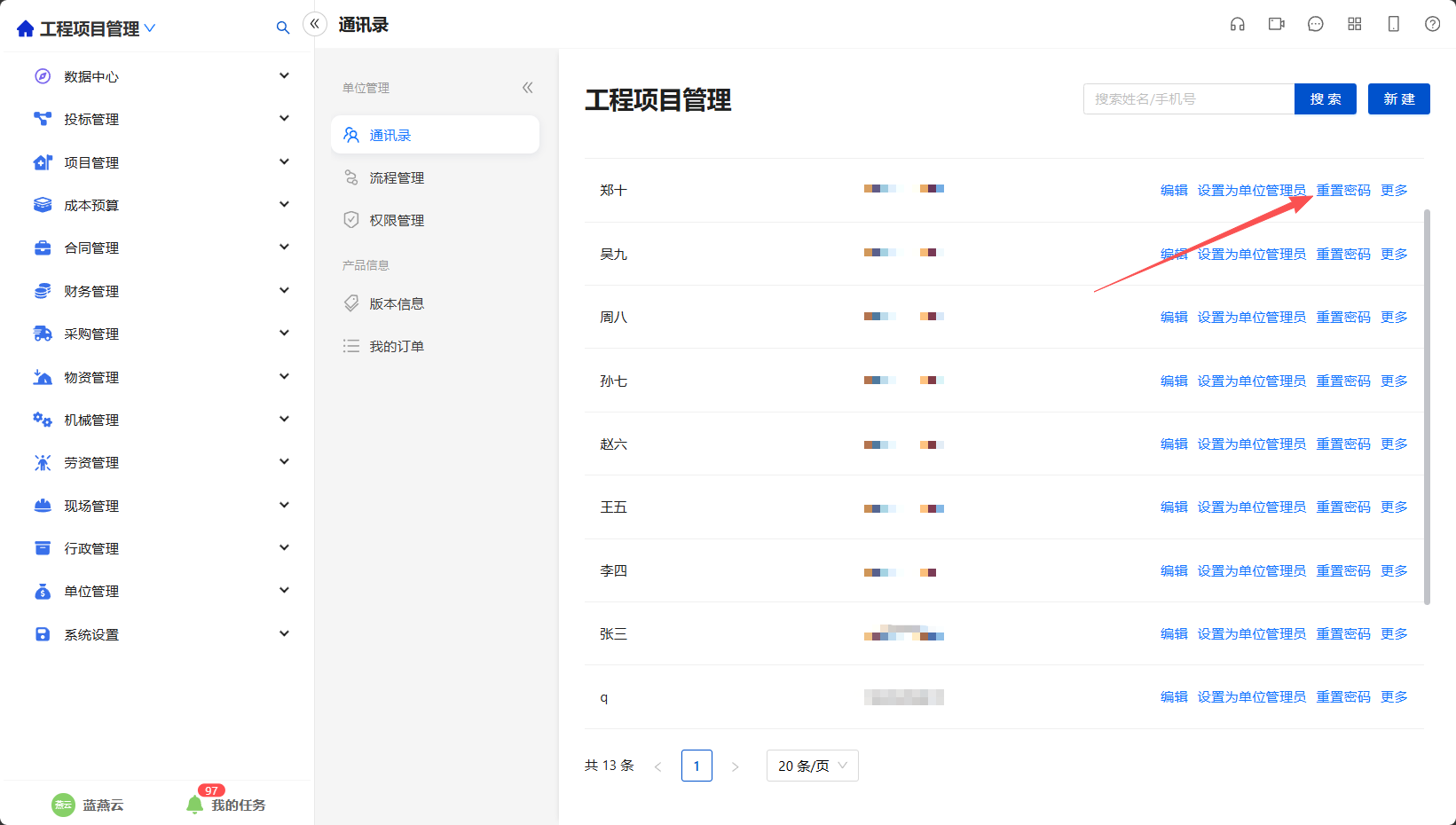Click 重置密码 for 张三
Image resolution: width=1456 pixels, height=825 pixels.
click(1343, 633)
